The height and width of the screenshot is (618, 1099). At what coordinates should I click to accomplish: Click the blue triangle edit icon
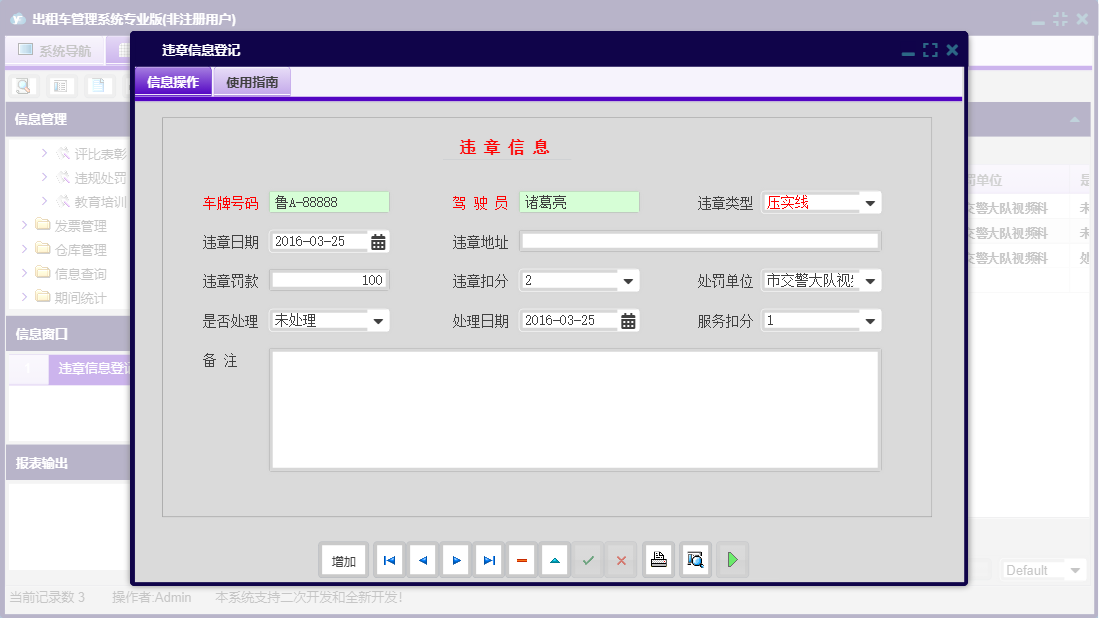click(554, 560)
